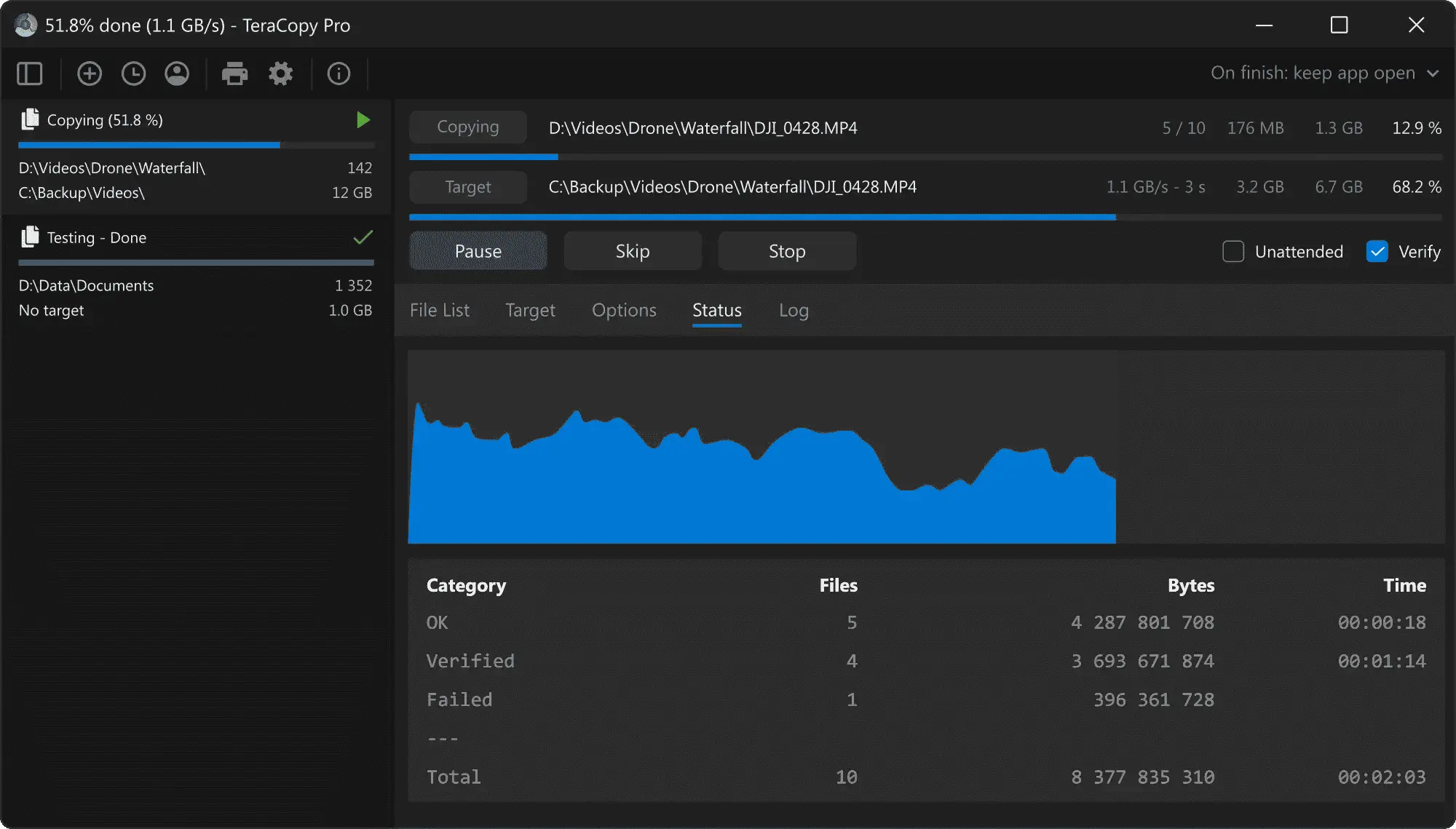1456x829 pixels.
Task: Select D:\Data\Documents job entry
Action: (86, 285)
